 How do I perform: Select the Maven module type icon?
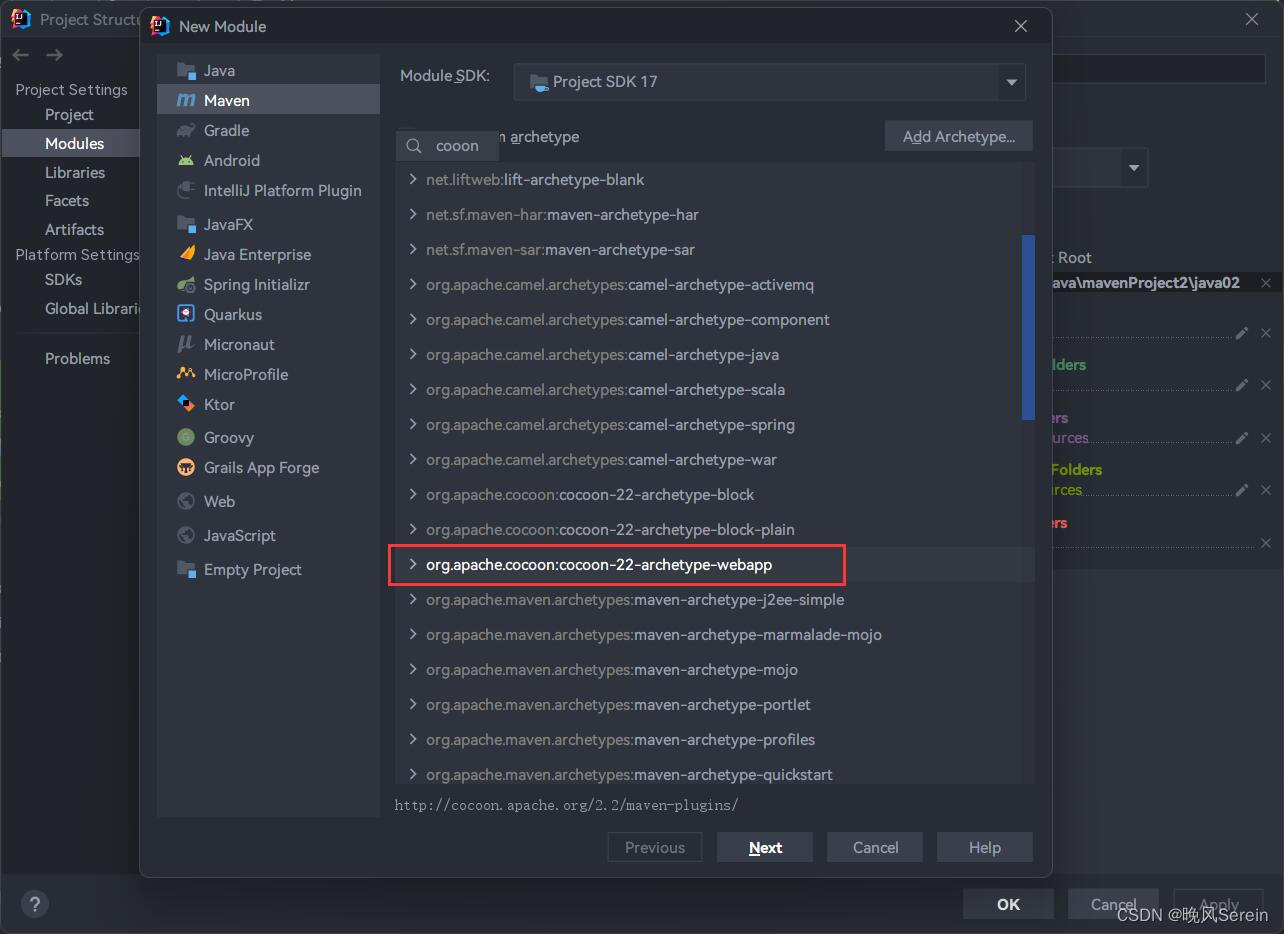[x=186, y=100]
